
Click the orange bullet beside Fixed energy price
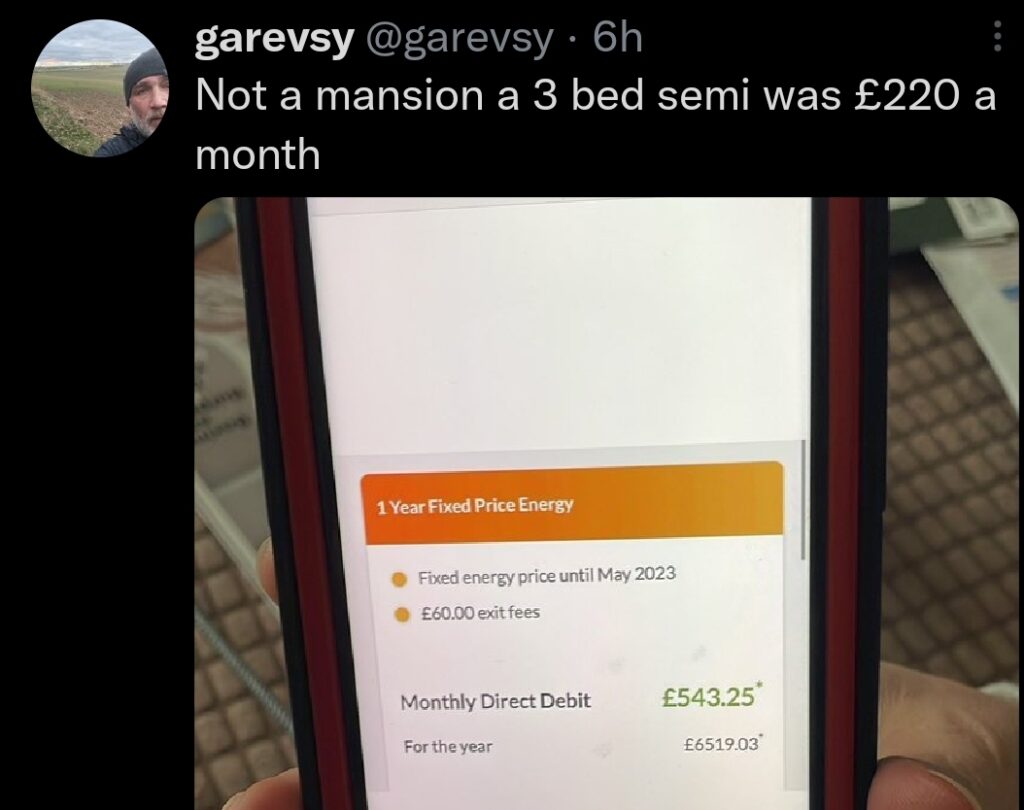click(x=399, y=579)
